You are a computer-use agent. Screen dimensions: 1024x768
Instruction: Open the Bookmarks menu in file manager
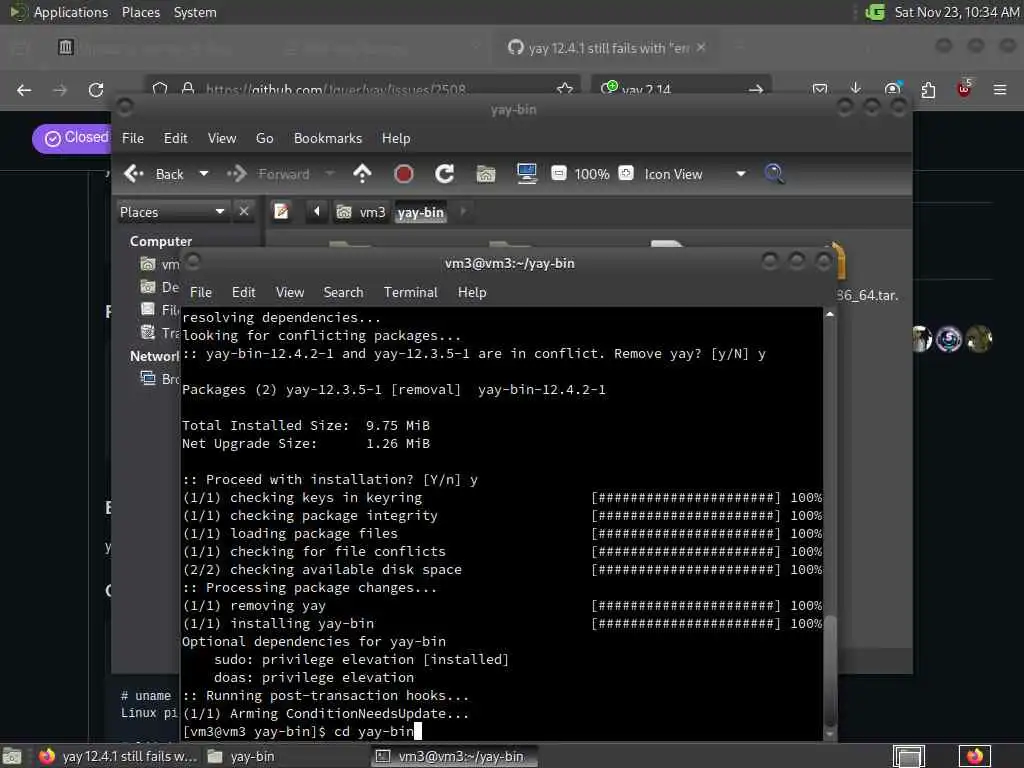pos(328,138)
